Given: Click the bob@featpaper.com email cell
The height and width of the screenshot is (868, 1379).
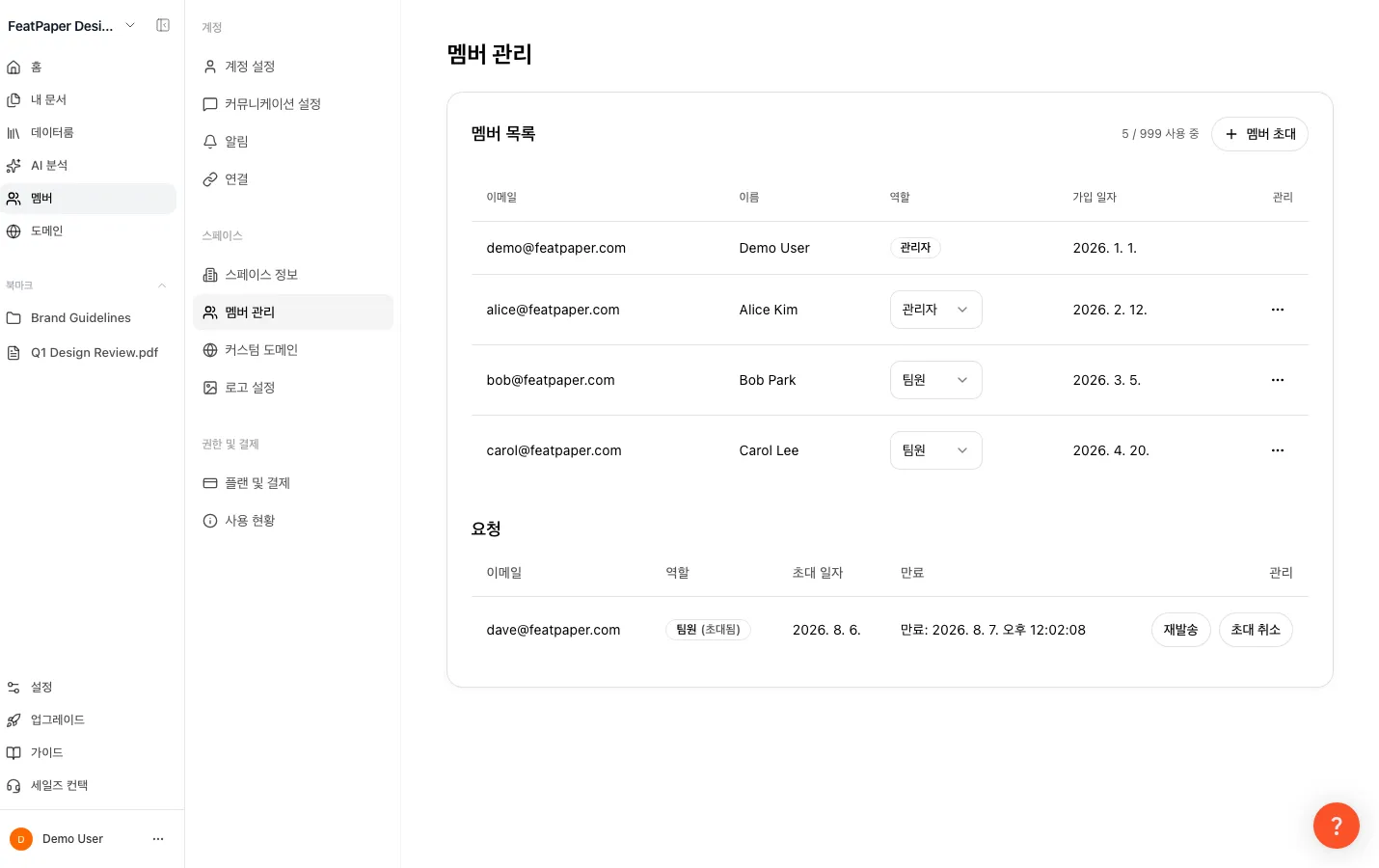Looking at the screenshot, I should click(x=551, y=380).
